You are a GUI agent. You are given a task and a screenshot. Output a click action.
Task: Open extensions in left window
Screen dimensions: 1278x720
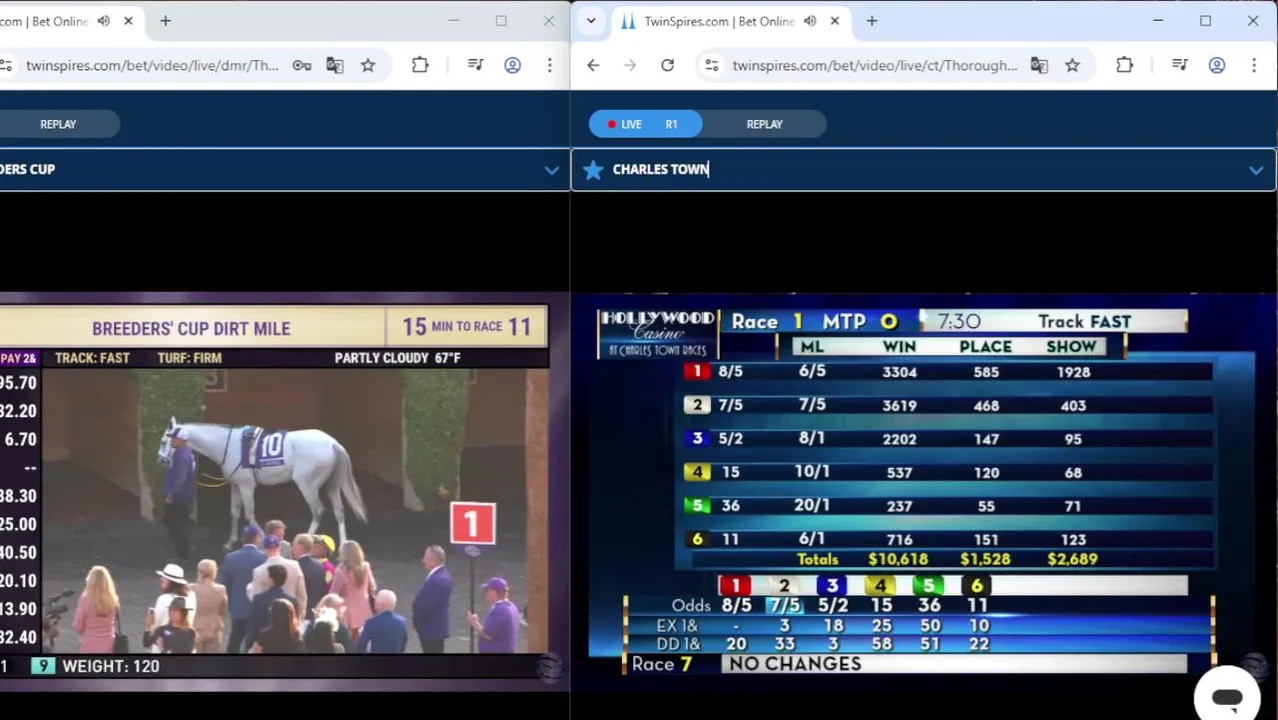pyautogui.click(x=420, y=65)
